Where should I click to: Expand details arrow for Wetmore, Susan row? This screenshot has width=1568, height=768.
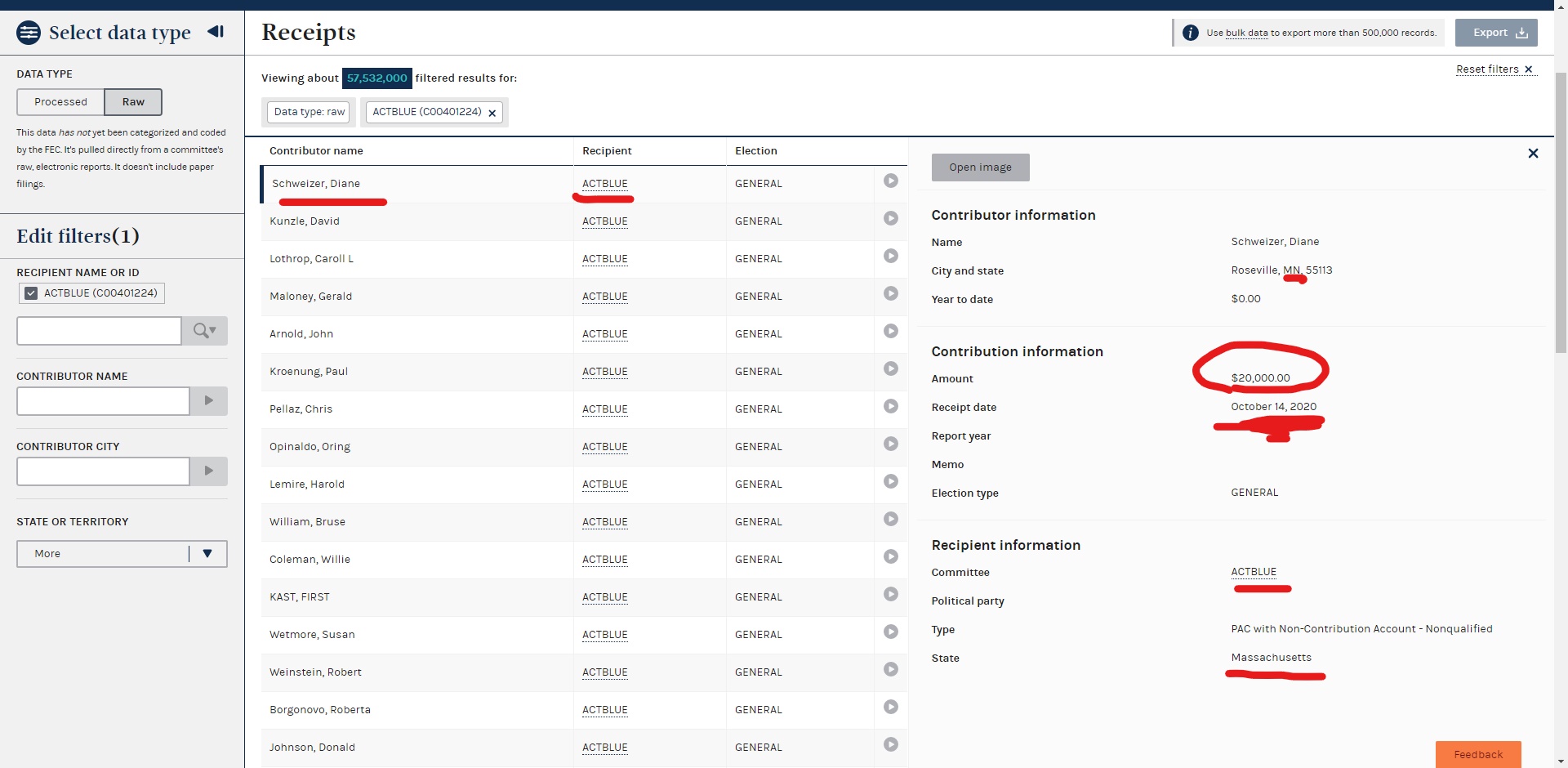pyautogui.click(x=891, y=632)
